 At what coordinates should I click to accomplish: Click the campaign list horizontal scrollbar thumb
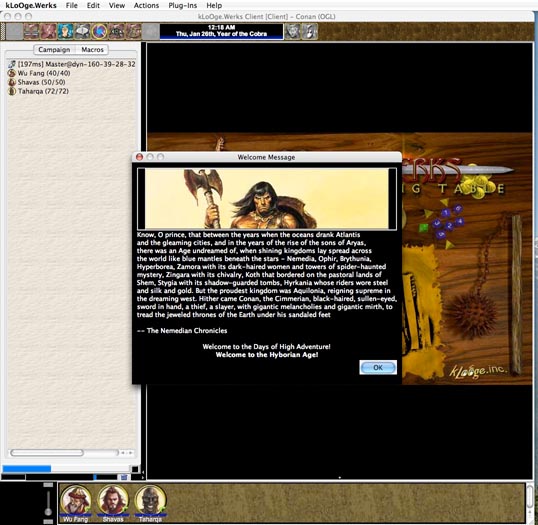pyautogui.click(x=47, y=453)
